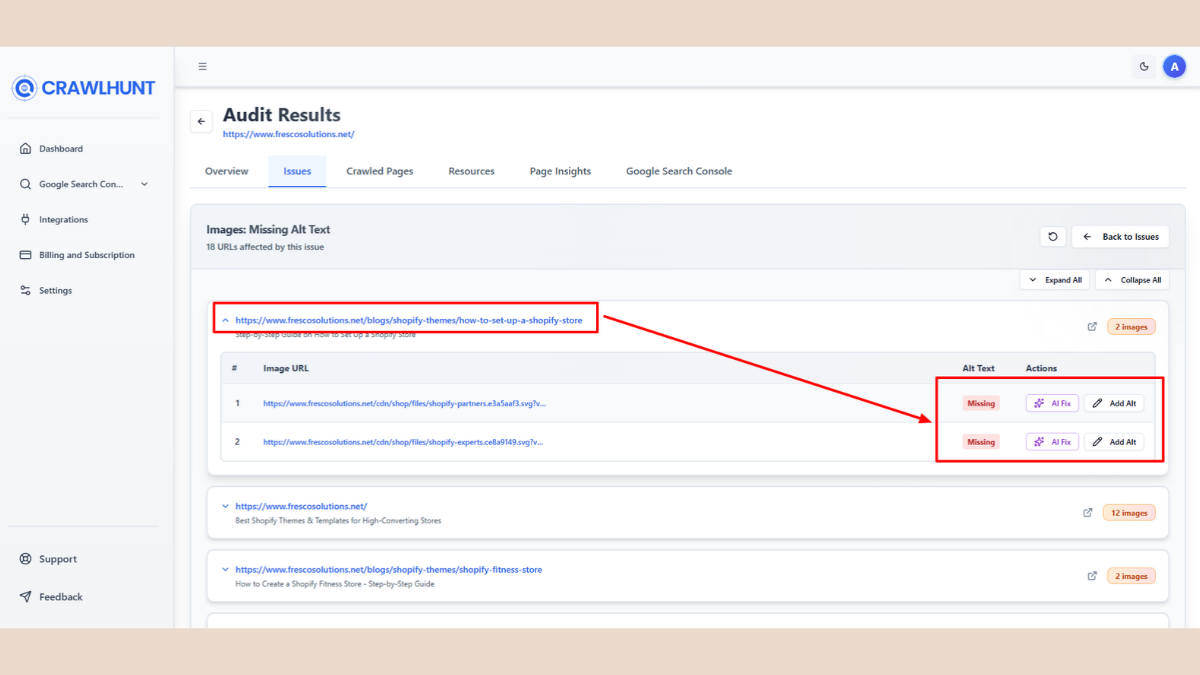Switch to the Crawled Pages tab
The width and height of the screenshot is (1200, 675).
point(380,171)
